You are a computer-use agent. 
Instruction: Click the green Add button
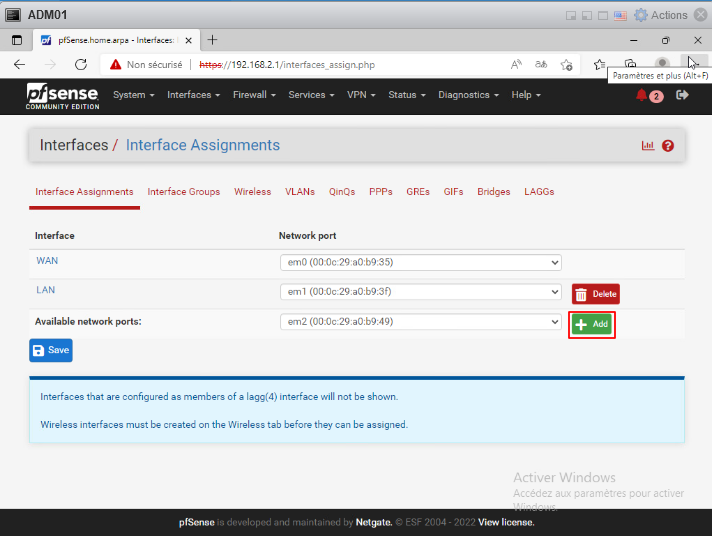tap(591, 325)
